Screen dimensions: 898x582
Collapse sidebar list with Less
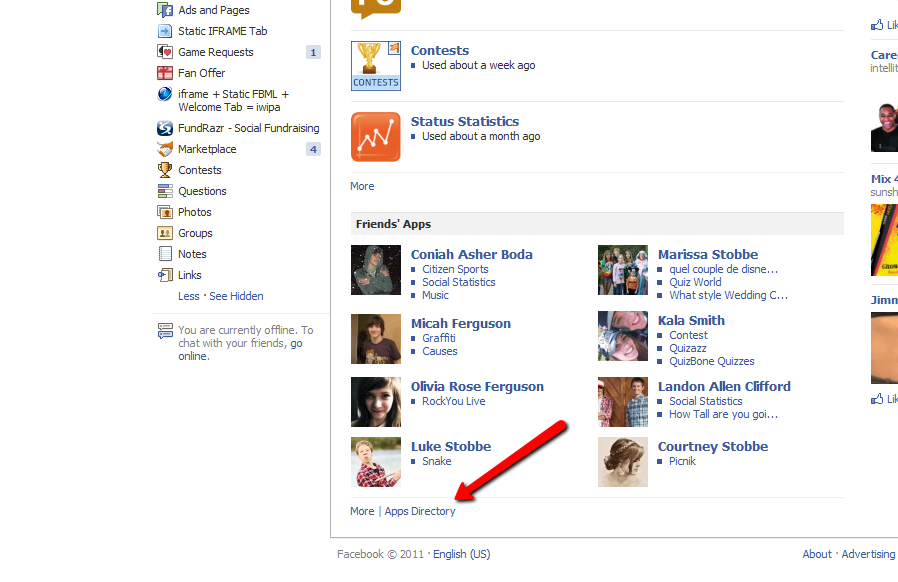(x=188, y=296)
